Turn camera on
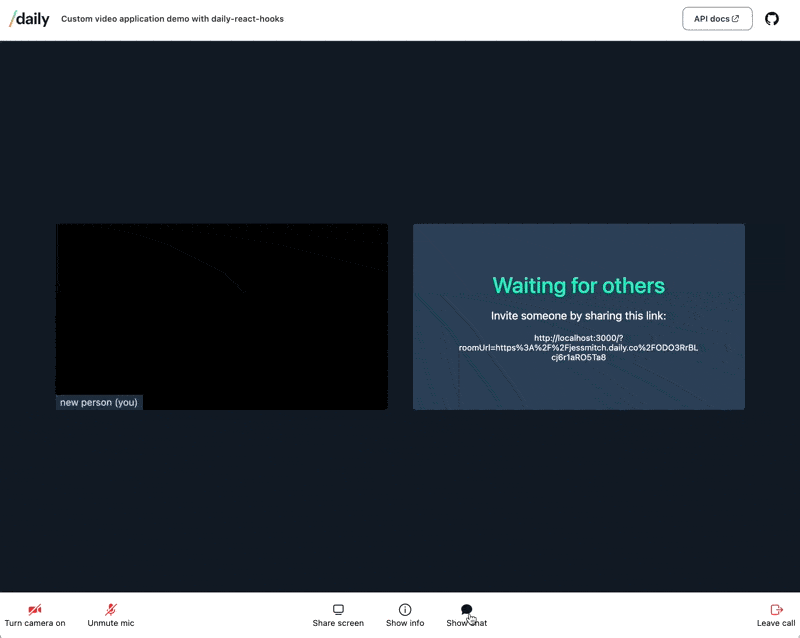The image size is (800, 638). 35,616
